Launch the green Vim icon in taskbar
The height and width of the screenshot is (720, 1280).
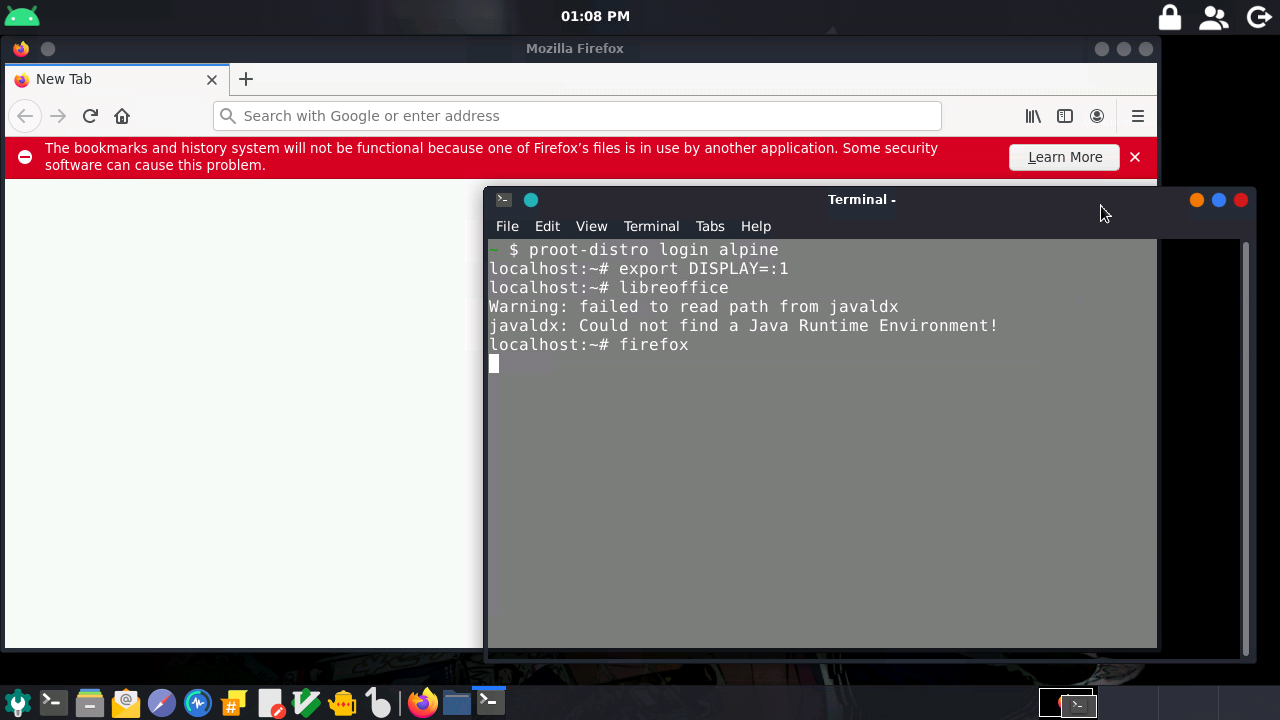pyautogui.click(x=306, y=703)
